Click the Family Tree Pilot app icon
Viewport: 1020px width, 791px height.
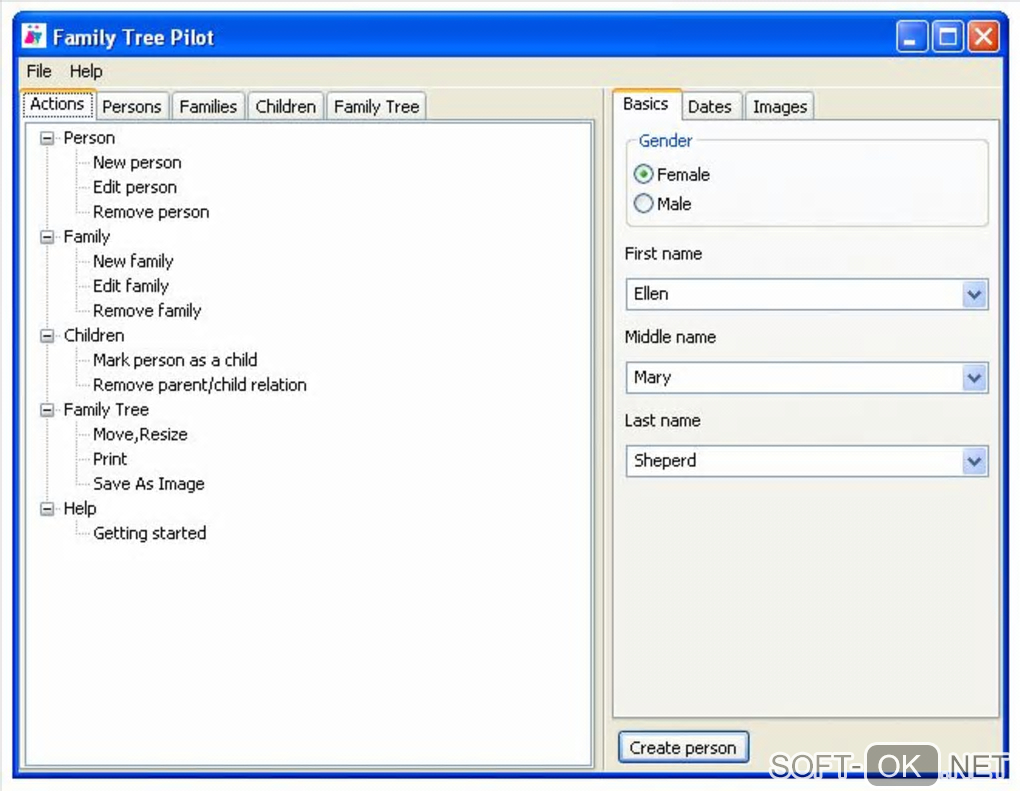(x=34, y=36)
